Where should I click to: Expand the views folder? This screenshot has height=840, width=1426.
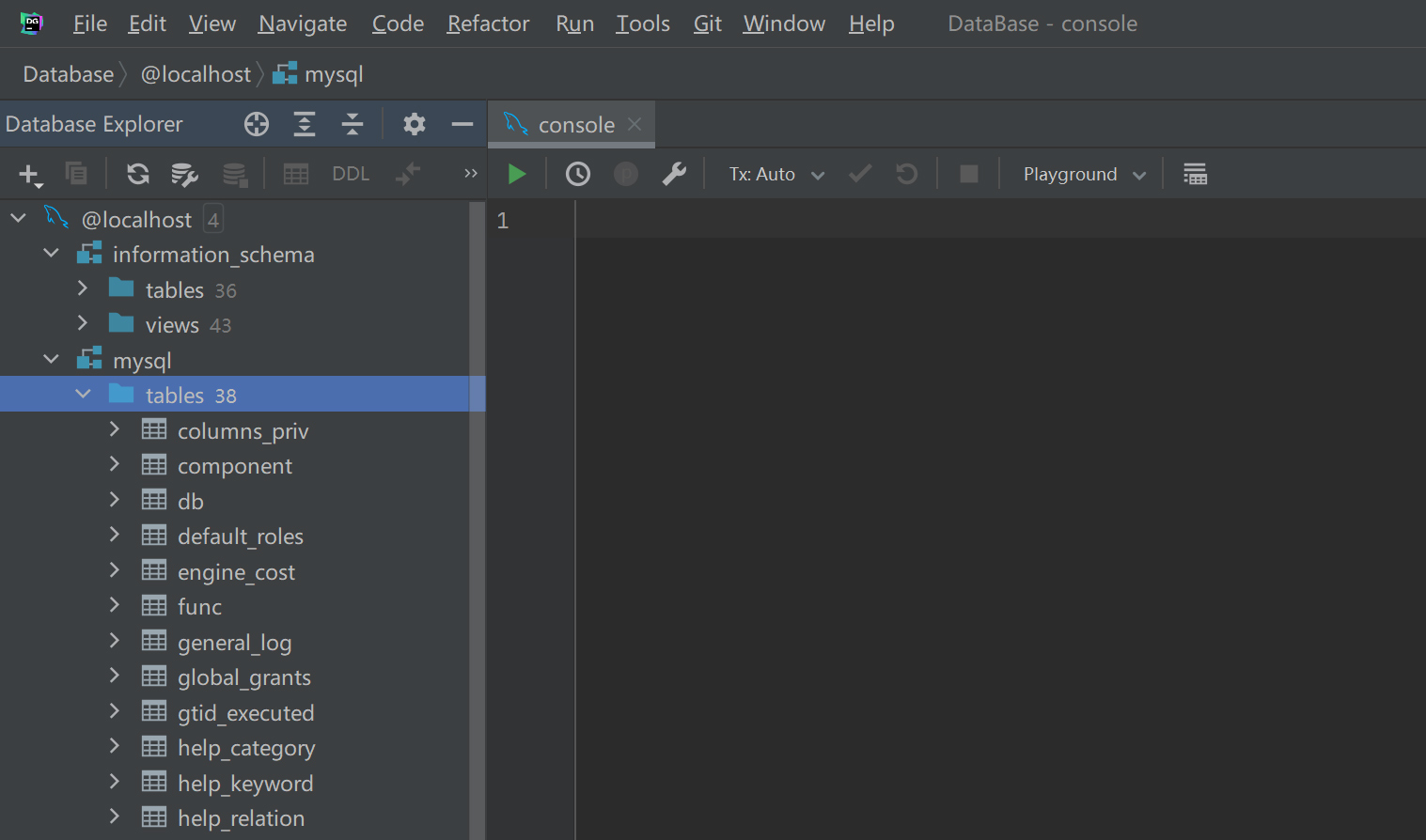pyautogui.click(x=83, y=323)
